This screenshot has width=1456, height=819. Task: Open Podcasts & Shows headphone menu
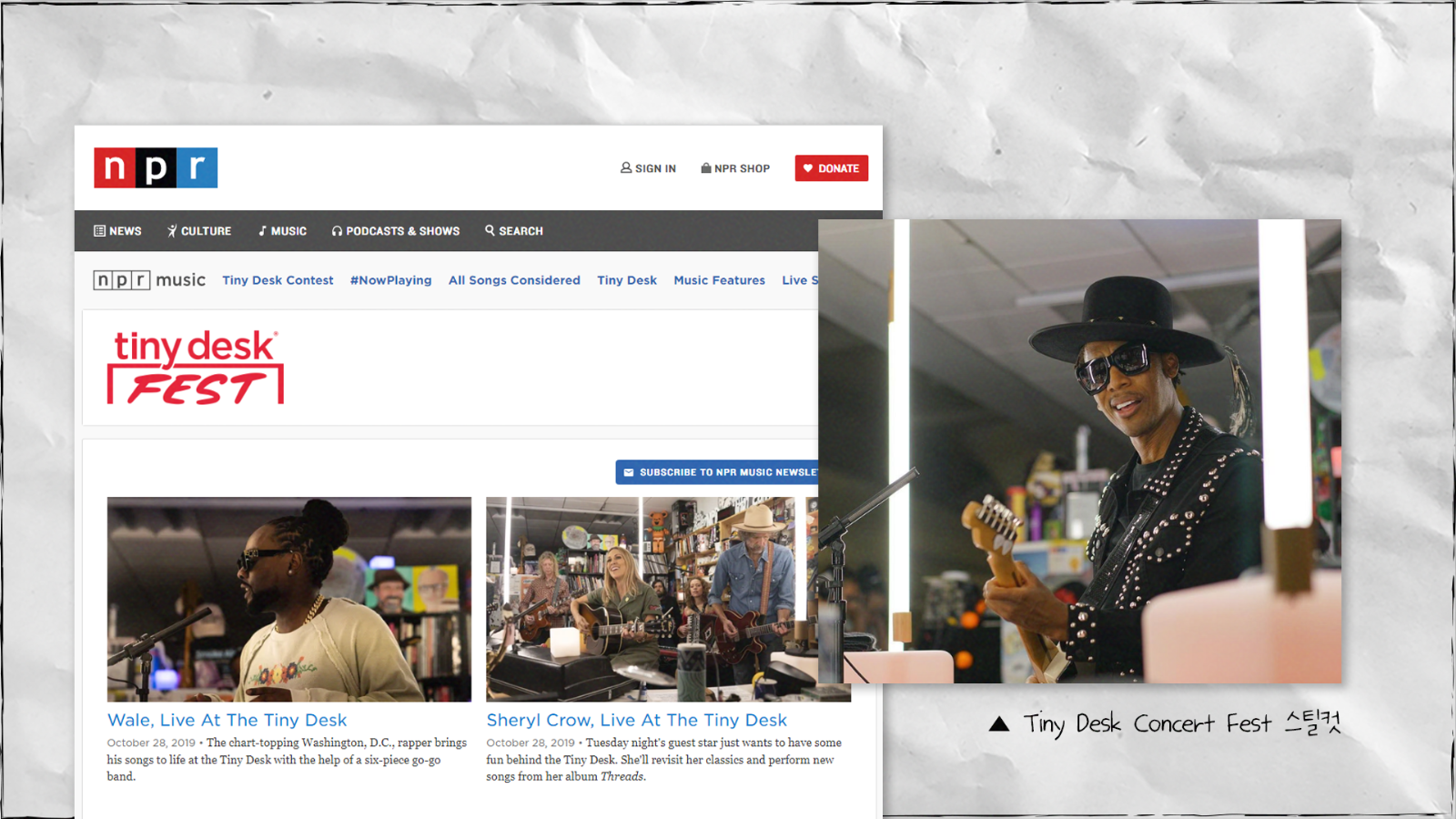point(396,231)
